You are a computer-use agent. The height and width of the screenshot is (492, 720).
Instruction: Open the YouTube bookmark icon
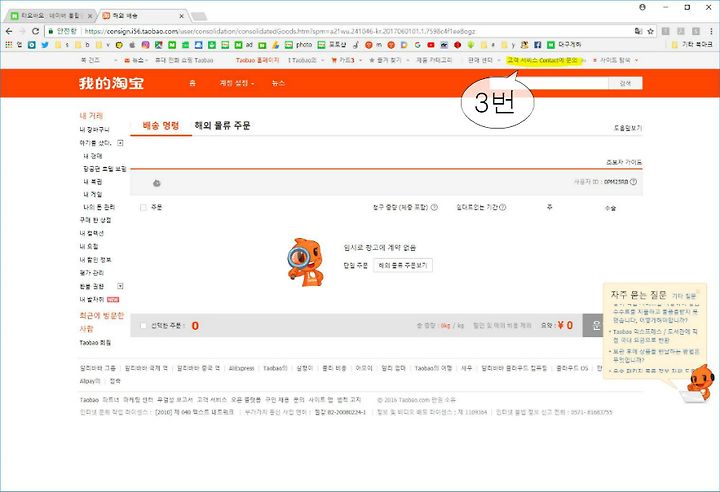pyautogui.click(x=431, y=45)
